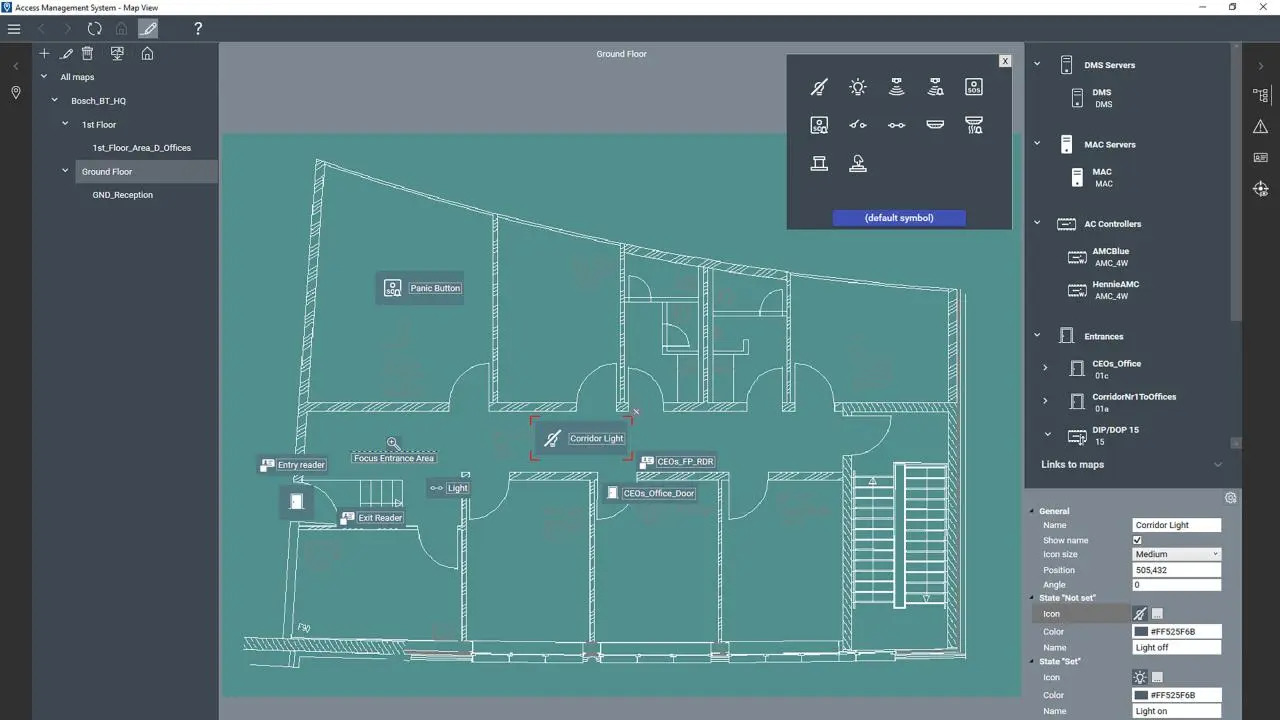This screenshot has height=720, width=1280.
Task: Browse icon for State Not set
Action: (1157, 614)
